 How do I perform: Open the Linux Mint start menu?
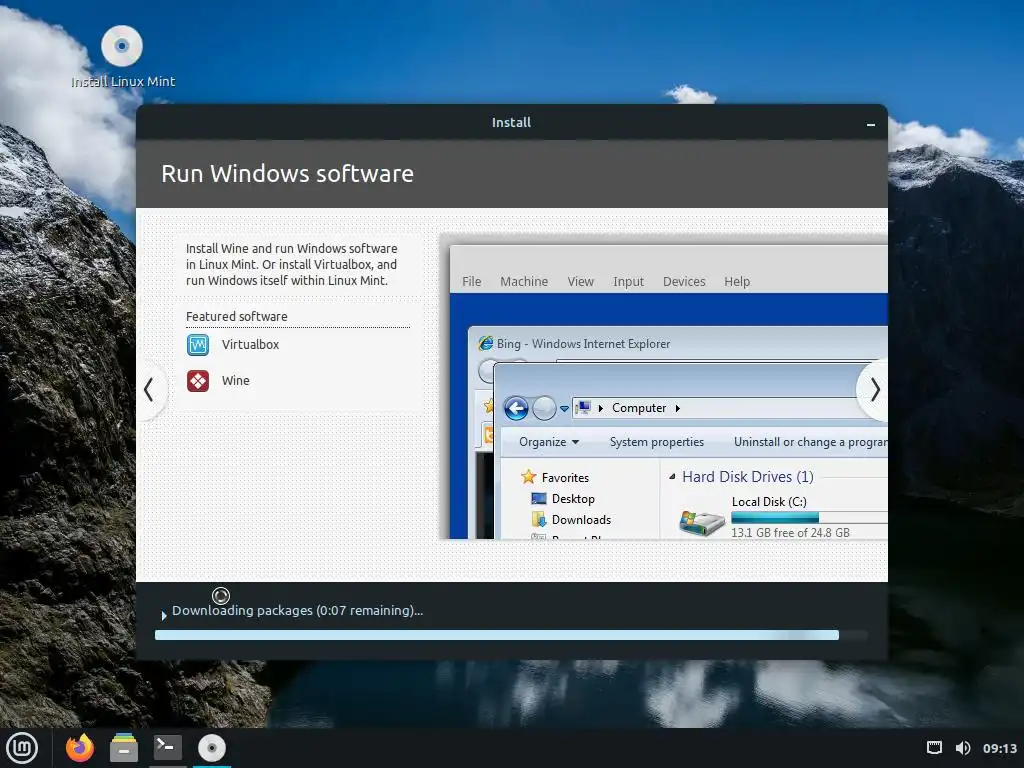click(x=22, y=748)
